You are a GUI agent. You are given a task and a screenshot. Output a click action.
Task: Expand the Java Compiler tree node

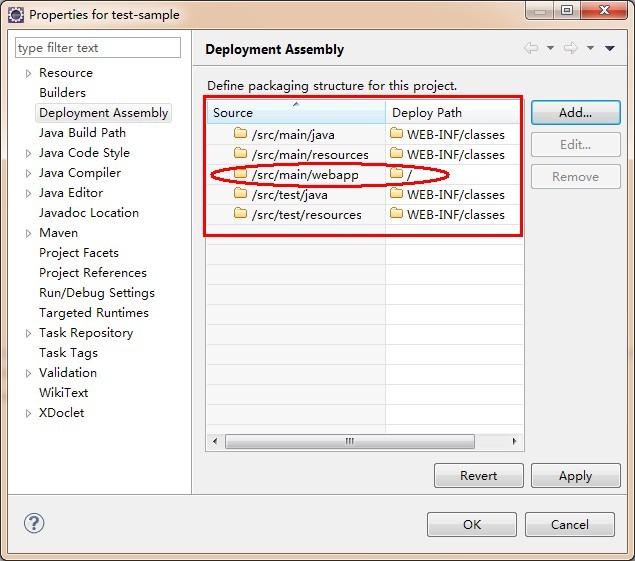click(28, 173)
